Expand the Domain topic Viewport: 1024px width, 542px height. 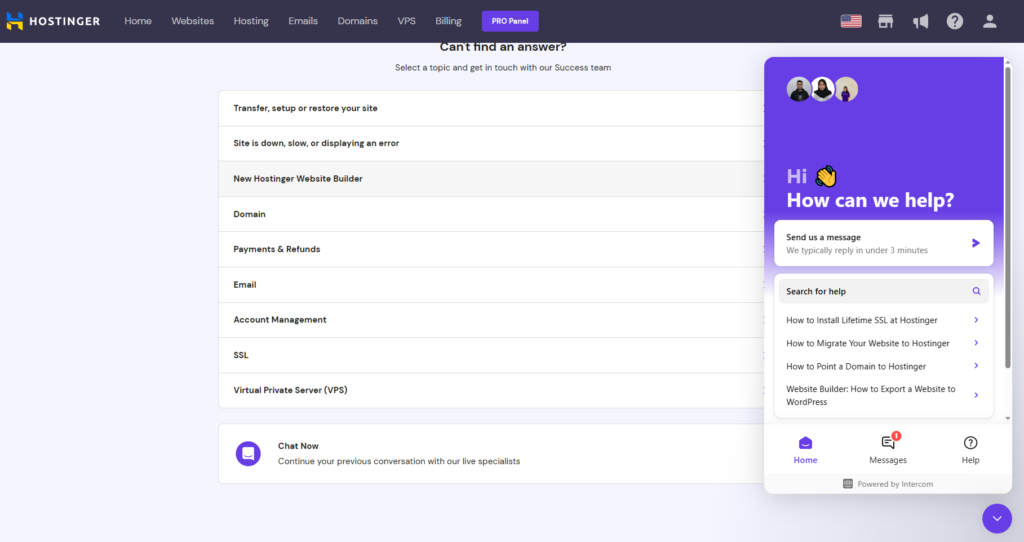point(491,214)
